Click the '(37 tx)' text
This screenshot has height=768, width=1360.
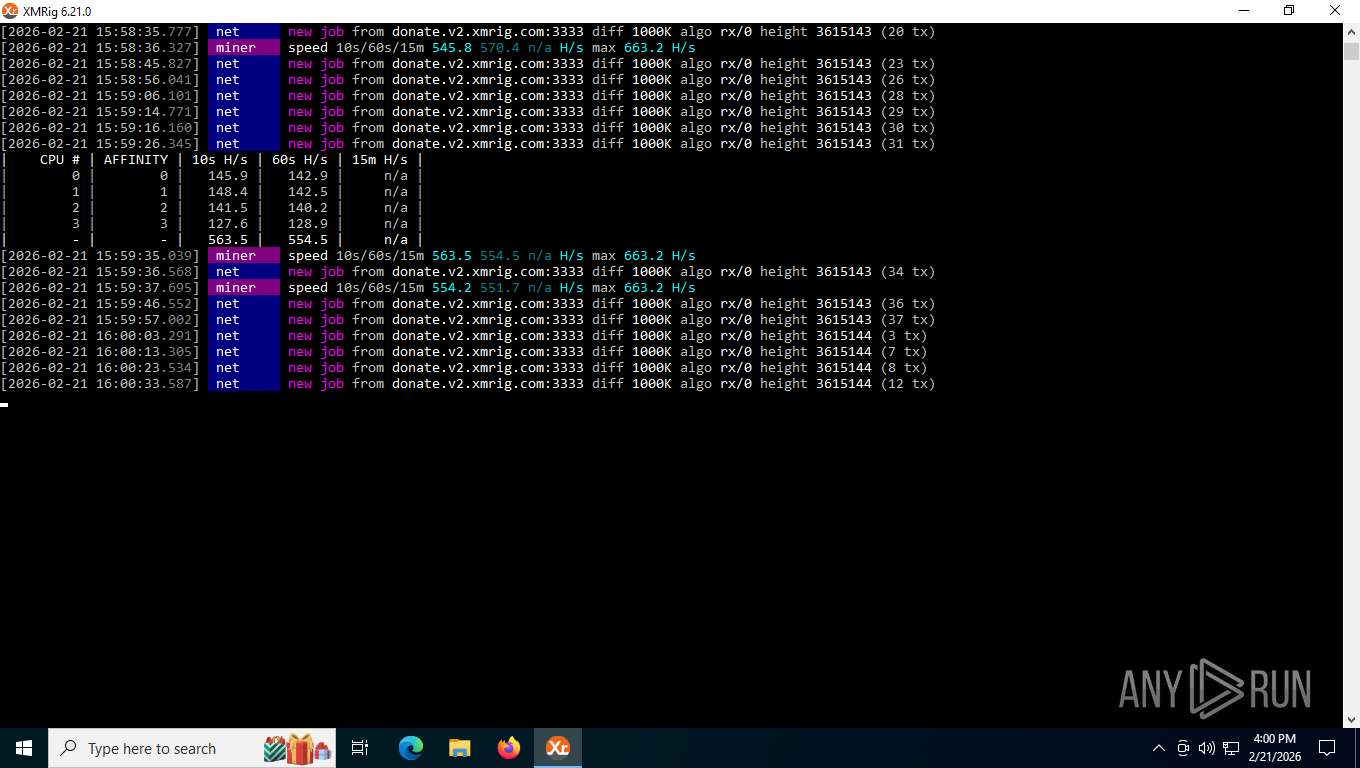pos(908,320)
